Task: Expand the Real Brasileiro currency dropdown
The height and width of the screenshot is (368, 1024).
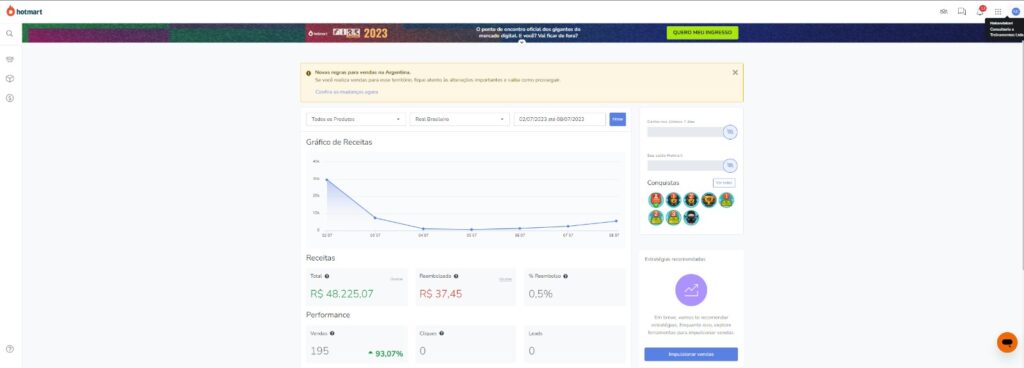Action: 460,119
